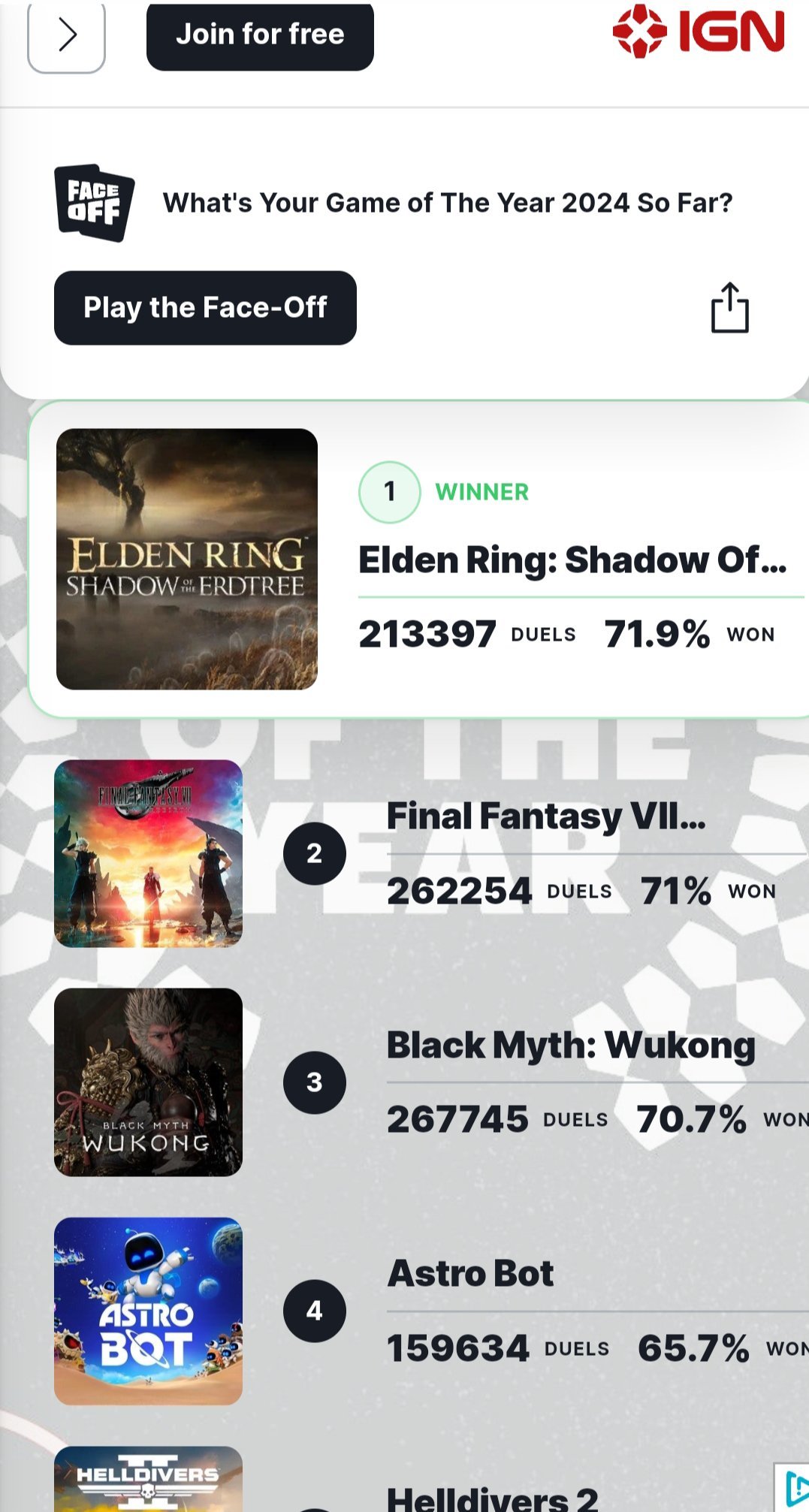Click the rank 2 number badge
The image size is (809, 1512).
(x=315, y=853)
